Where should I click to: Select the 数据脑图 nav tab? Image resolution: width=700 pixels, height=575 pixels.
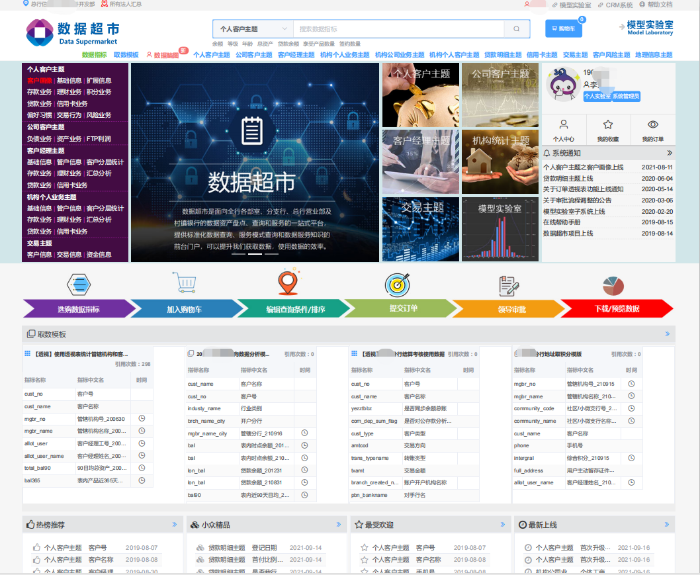pos(163,55)
